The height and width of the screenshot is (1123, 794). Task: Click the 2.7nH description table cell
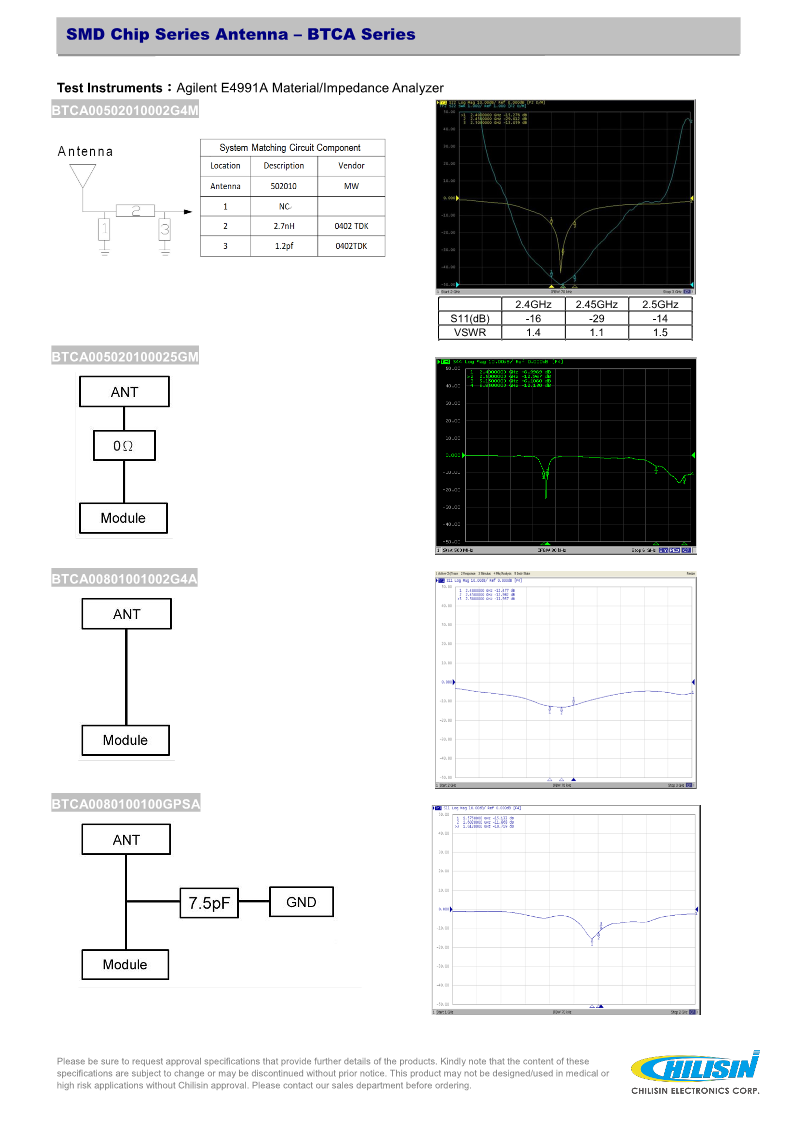[284, 226]
